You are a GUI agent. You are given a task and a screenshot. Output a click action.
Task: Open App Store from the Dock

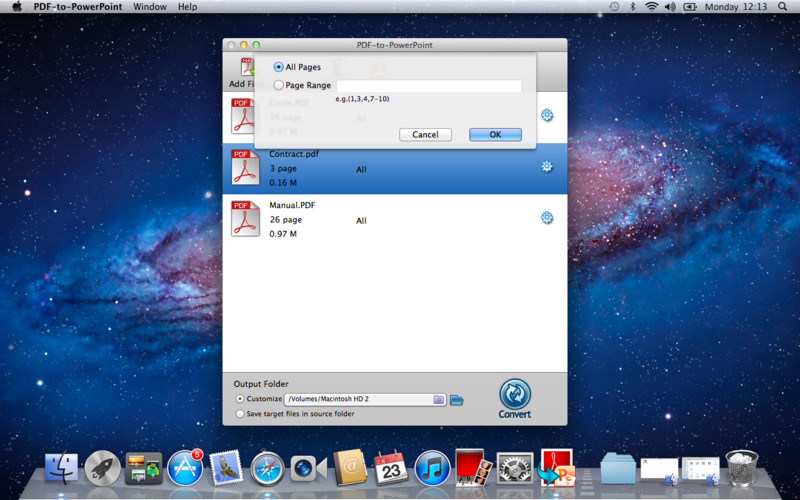(x=185, y=467)
